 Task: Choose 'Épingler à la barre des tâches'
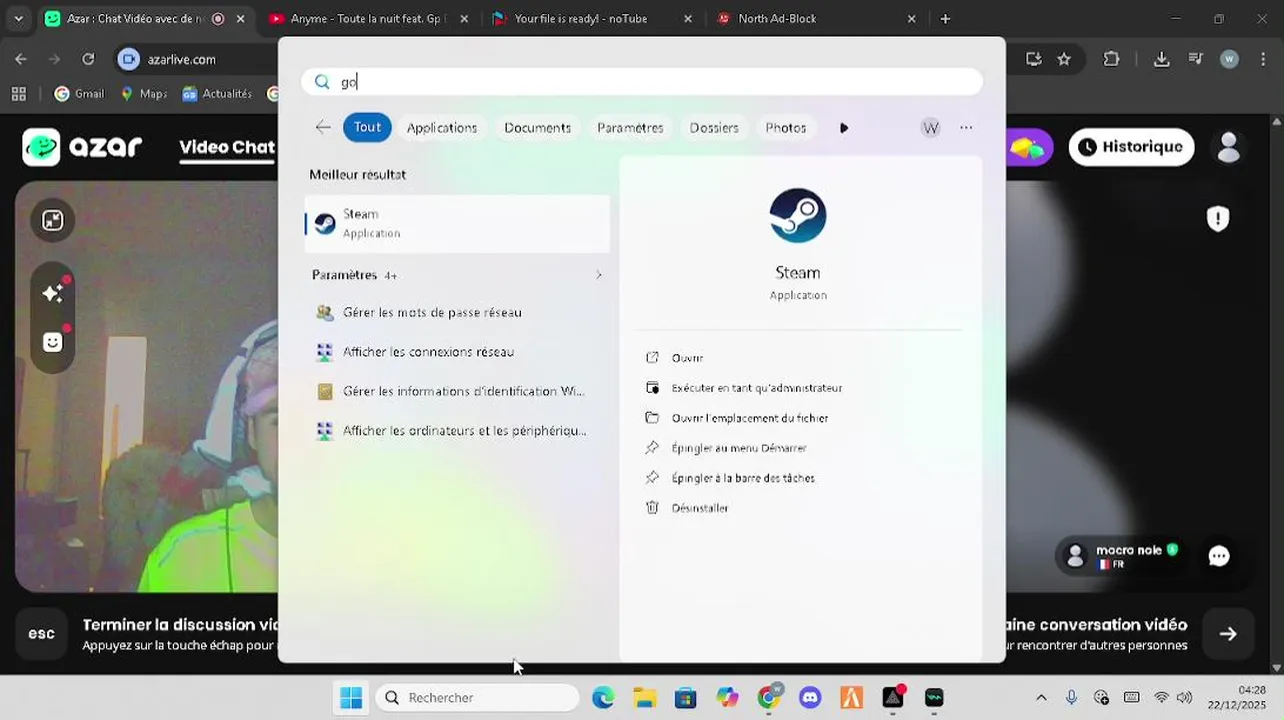730,478
